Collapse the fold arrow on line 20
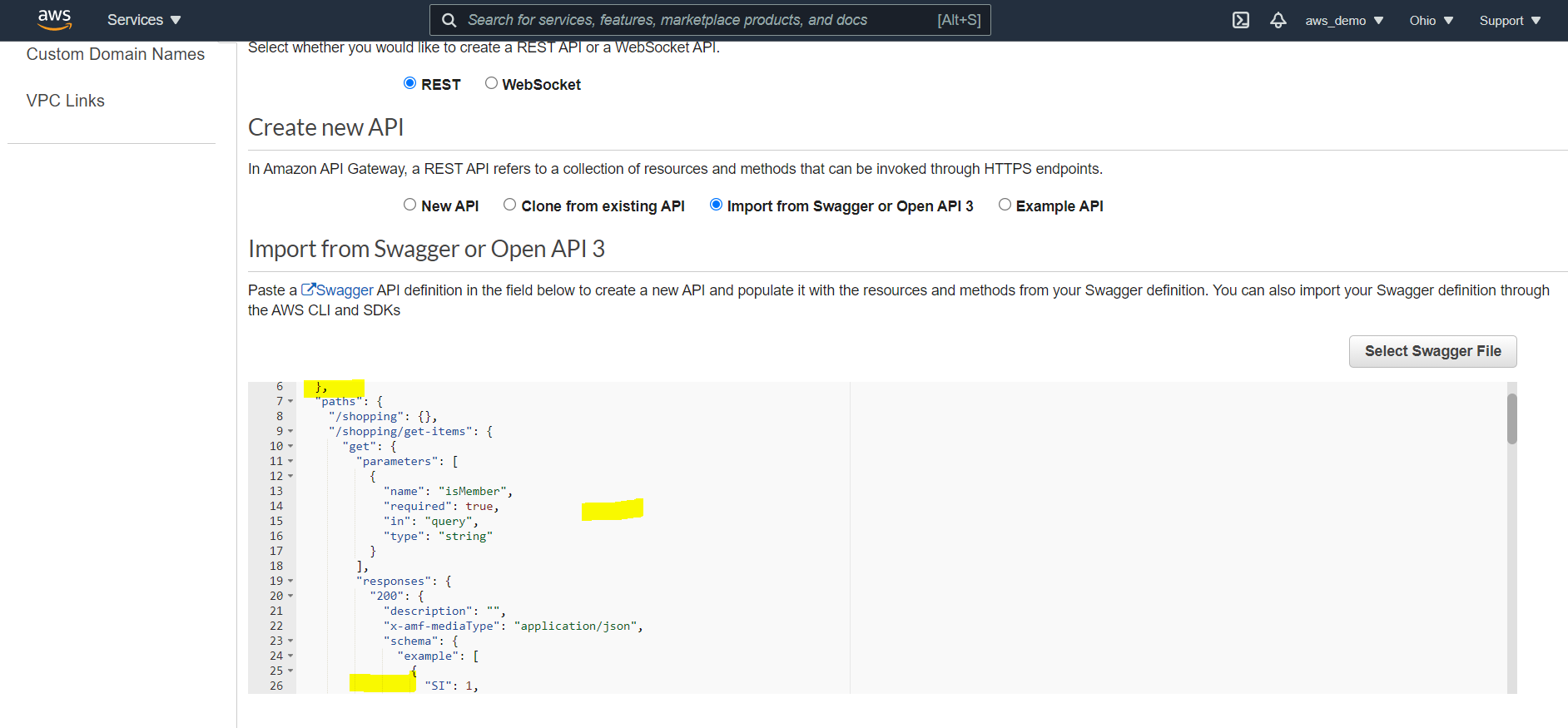Image resolution: width=1568 pixels, height=728 pixels. pos(290,596)
